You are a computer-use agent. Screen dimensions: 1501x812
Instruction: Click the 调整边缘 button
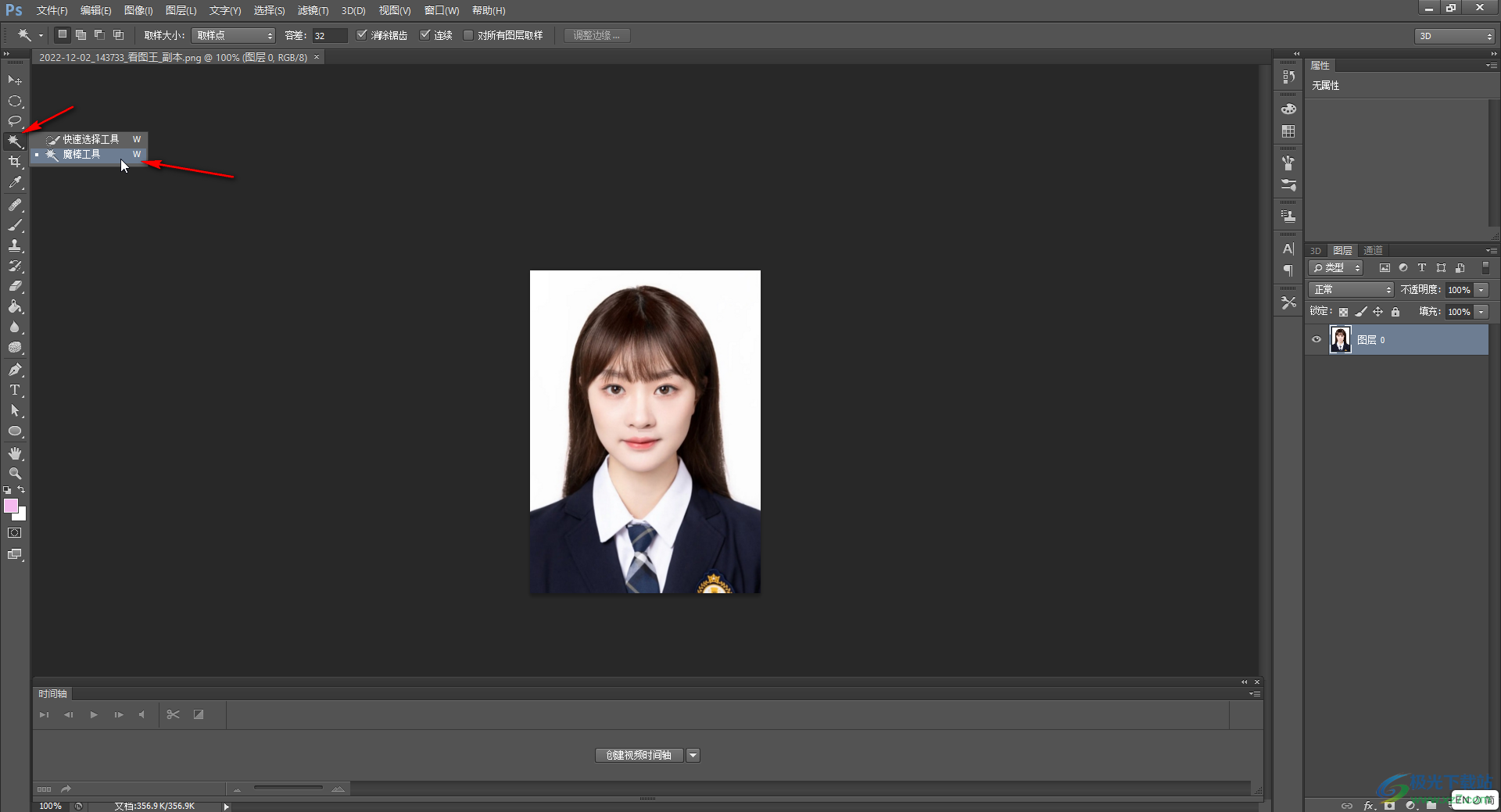pos(597,35)
